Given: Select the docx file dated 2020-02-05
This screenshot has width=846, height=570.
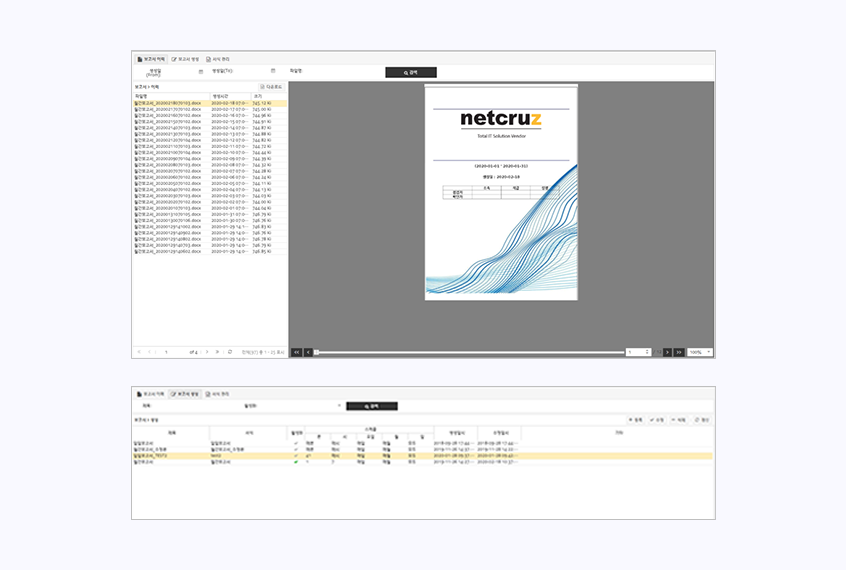Looking at the screenshot, I should [x=210, y=183].
